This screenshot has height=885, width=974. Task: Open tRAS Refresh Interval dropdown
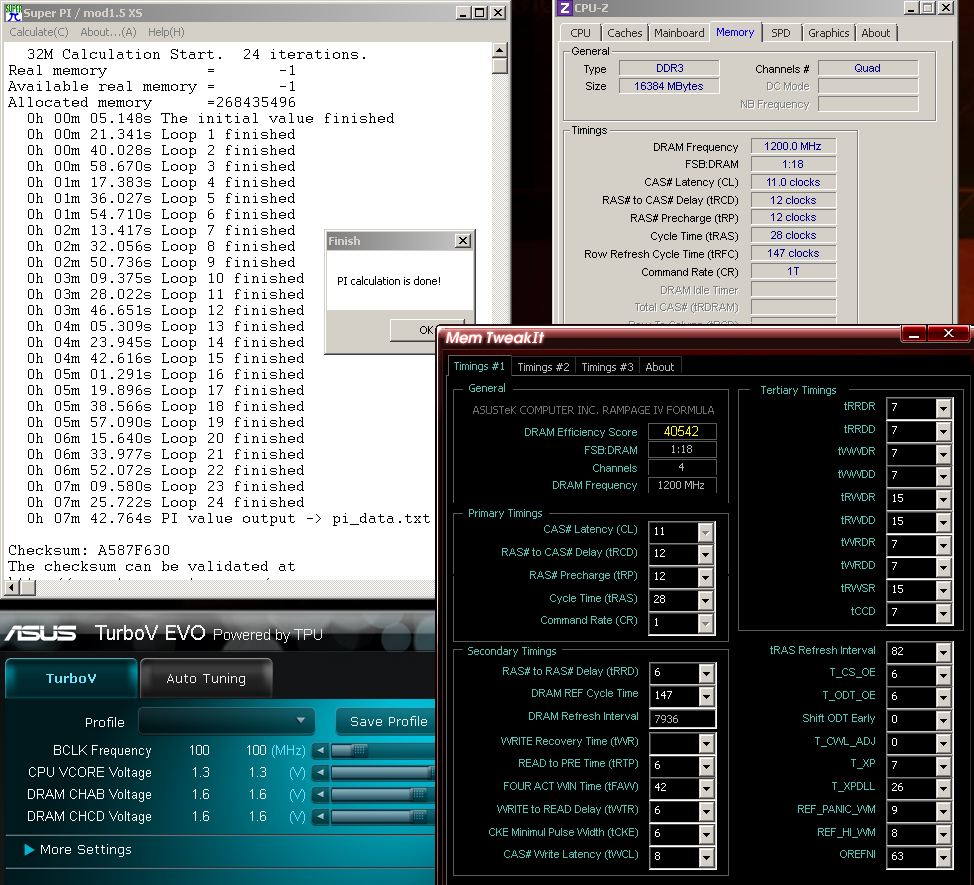[943, 651]
